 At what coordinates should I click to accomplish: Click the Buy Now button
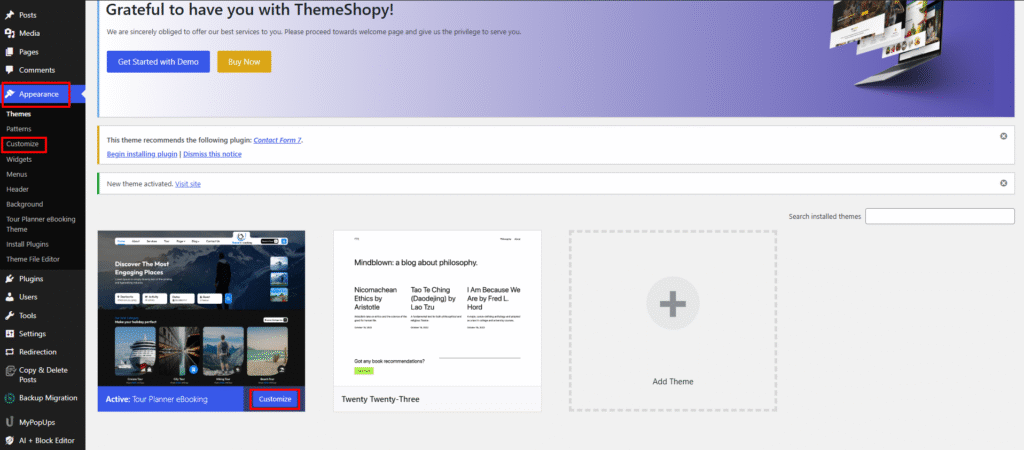(244, 62)
